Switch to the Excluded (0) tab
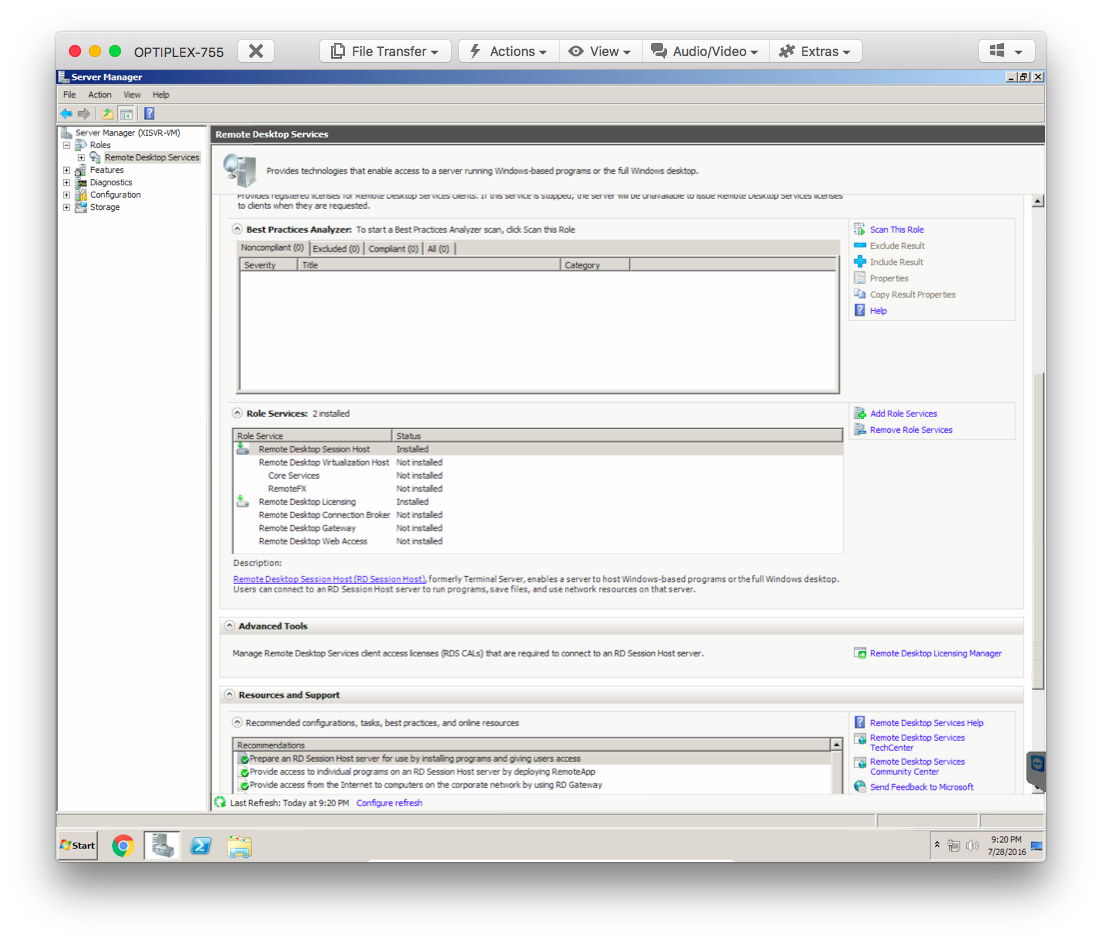 336,249
